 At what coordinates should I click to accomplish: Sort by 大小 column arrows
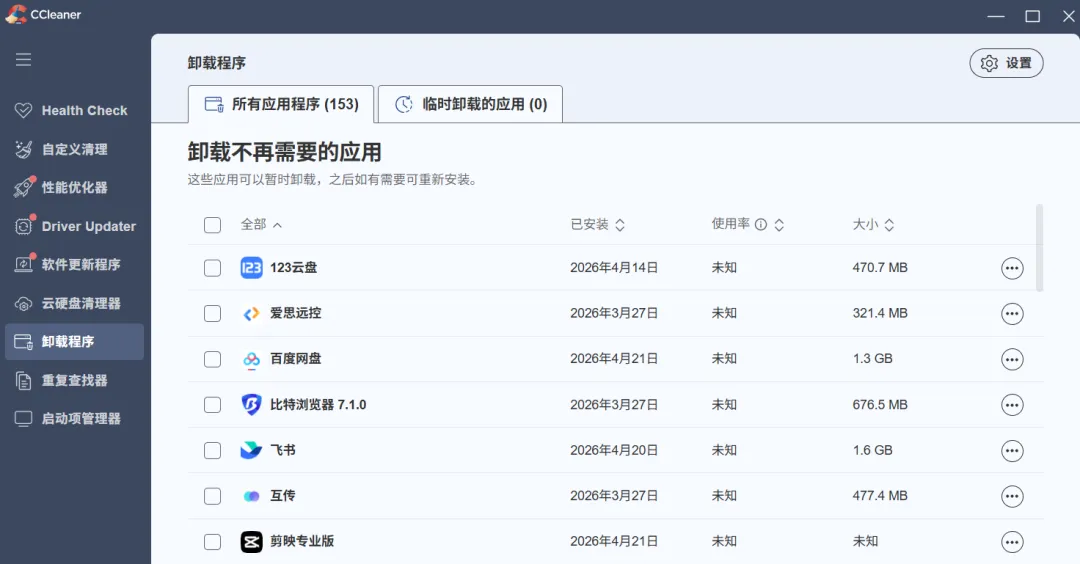(889, 225)
